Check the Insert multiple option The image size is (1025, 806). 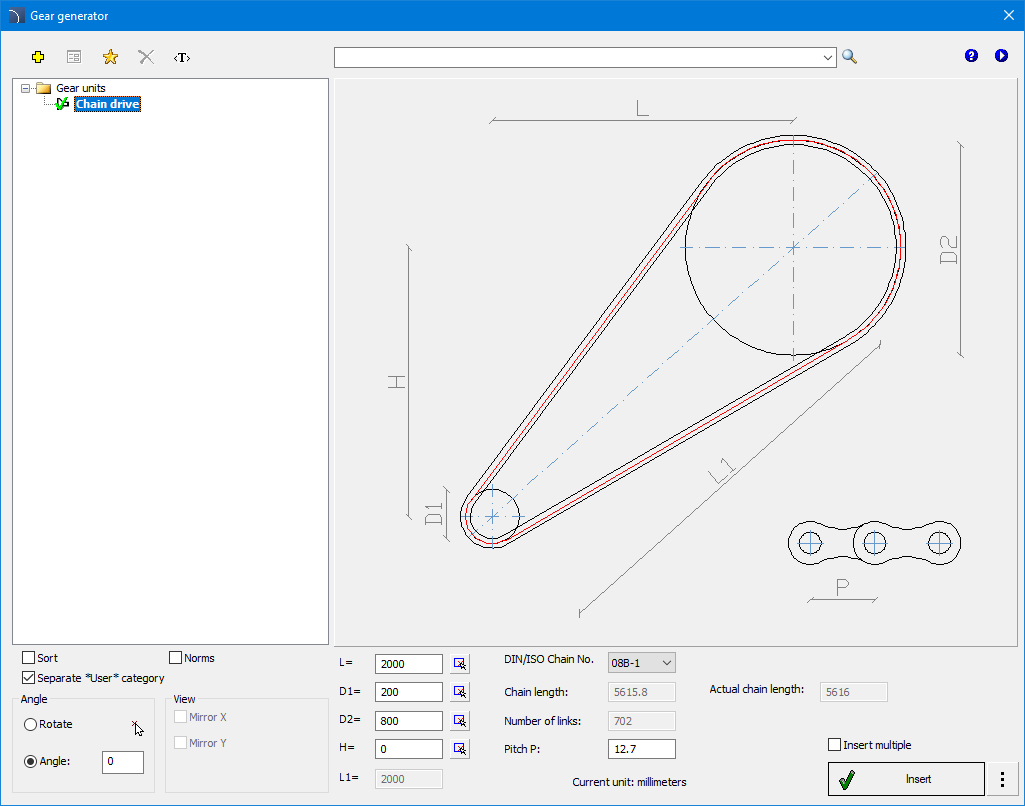[x=835, y=745]
